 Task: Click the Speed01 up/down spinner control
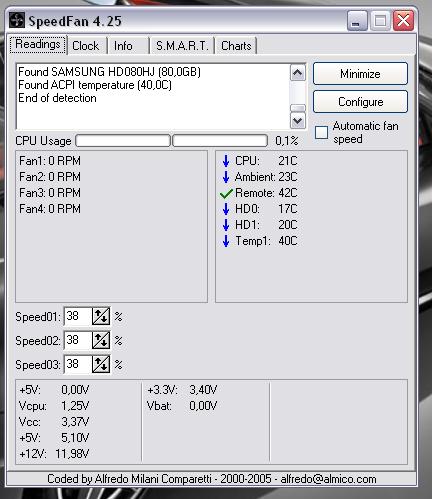(101, 316)
